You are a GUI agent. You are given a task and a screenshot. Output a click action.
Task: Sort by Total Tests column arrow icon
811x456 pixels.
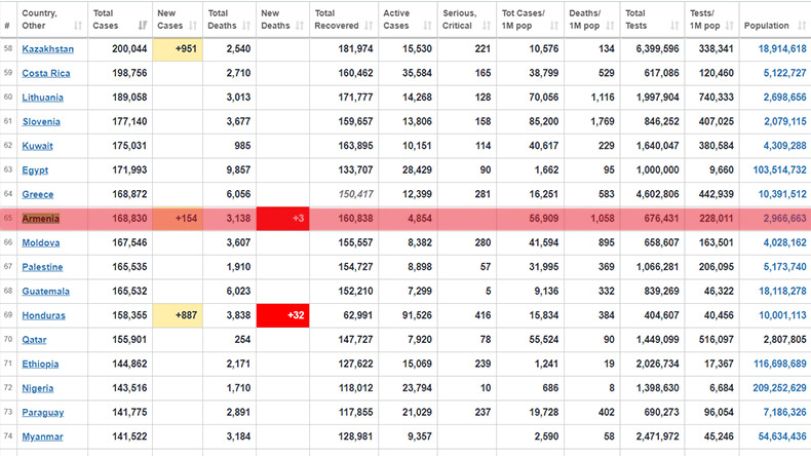[x=674, y=25]
